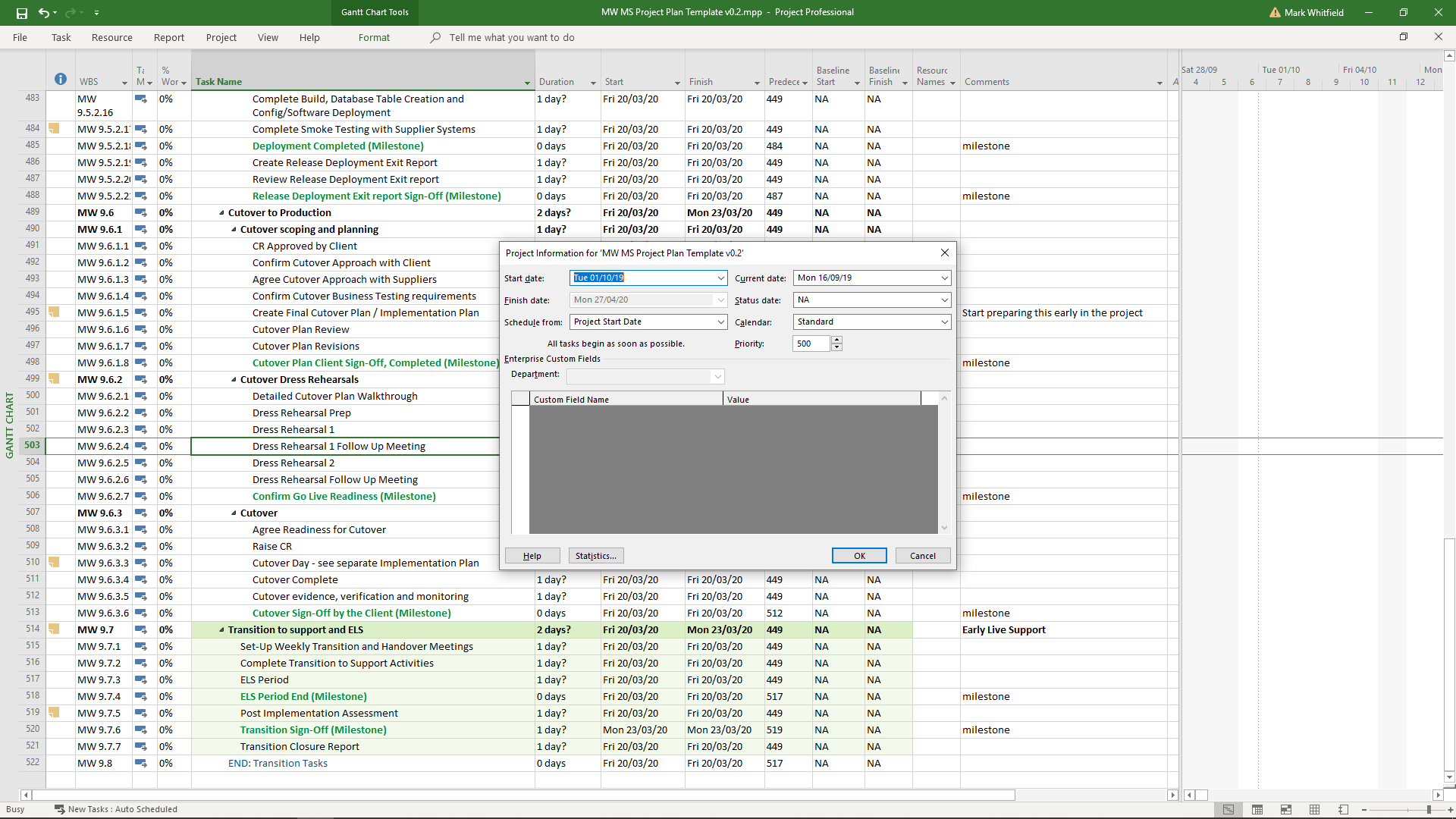Click the Statistics button
This screenshot has width=1456, height=819.
tap(595, 556)
